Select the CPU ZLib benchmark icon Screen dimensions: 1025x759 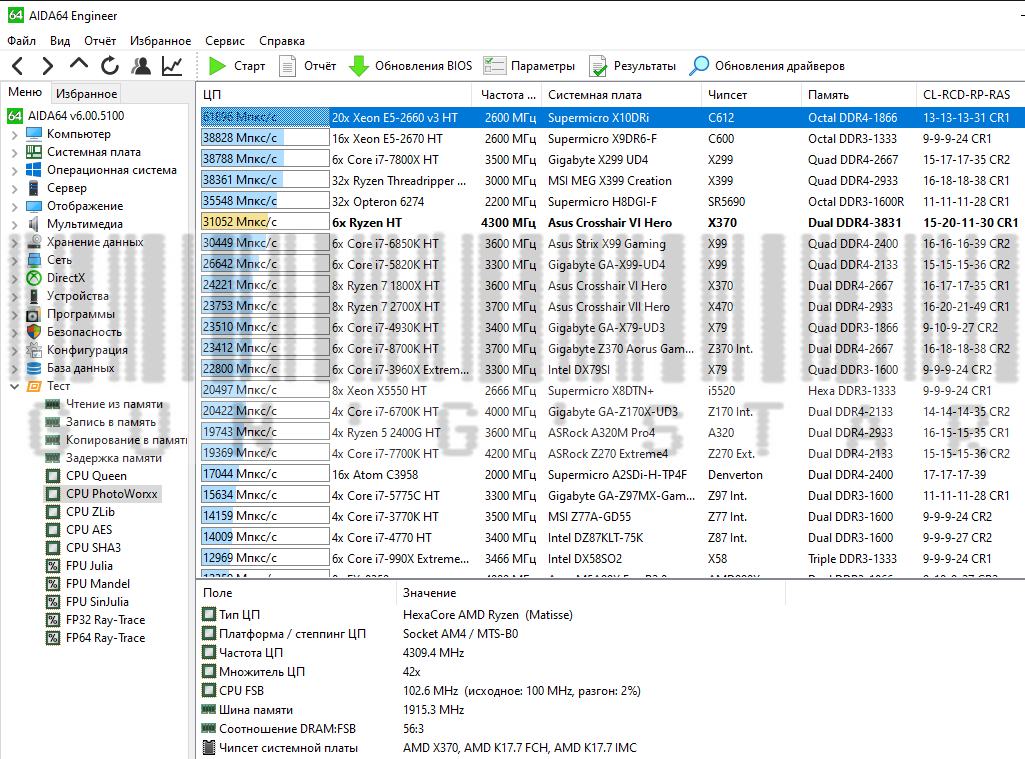pos(53,512)
